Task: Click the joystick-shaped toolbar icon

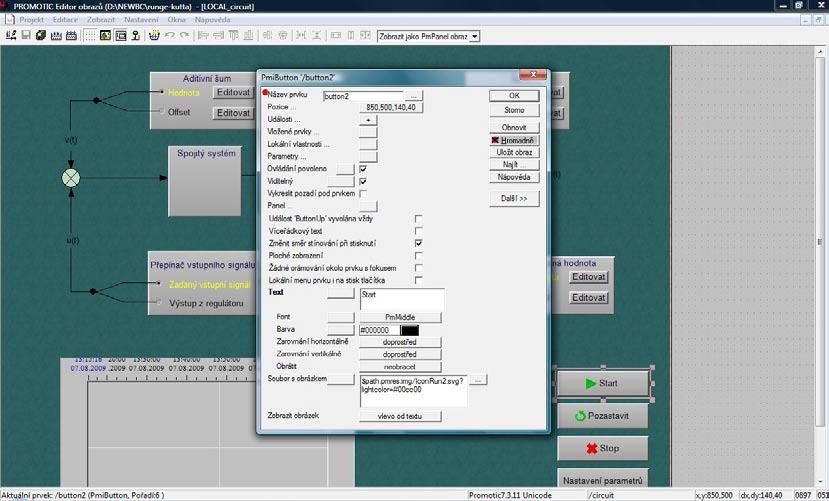Action: pos(135,35)
